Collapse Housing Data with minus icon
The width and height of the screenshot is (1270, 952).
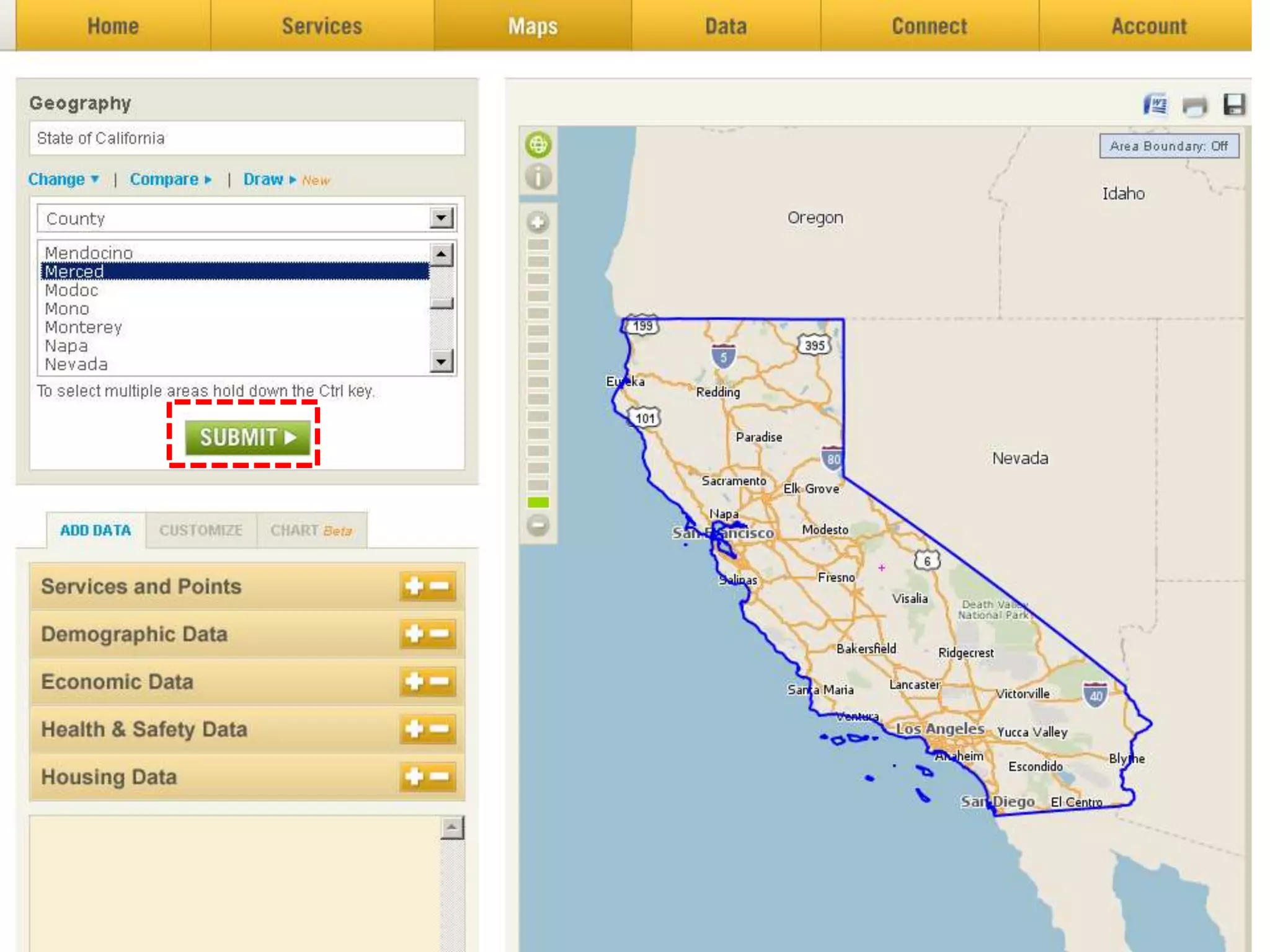pos(440,776)
